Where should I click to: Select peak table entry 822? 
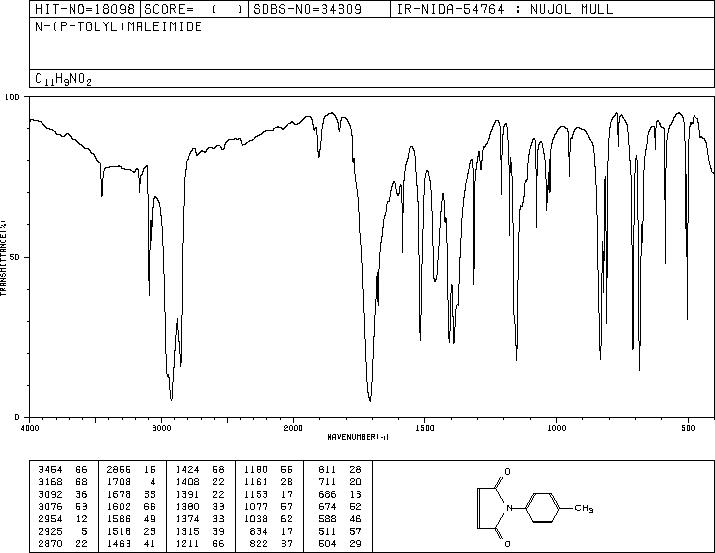(x=259, y=544)
